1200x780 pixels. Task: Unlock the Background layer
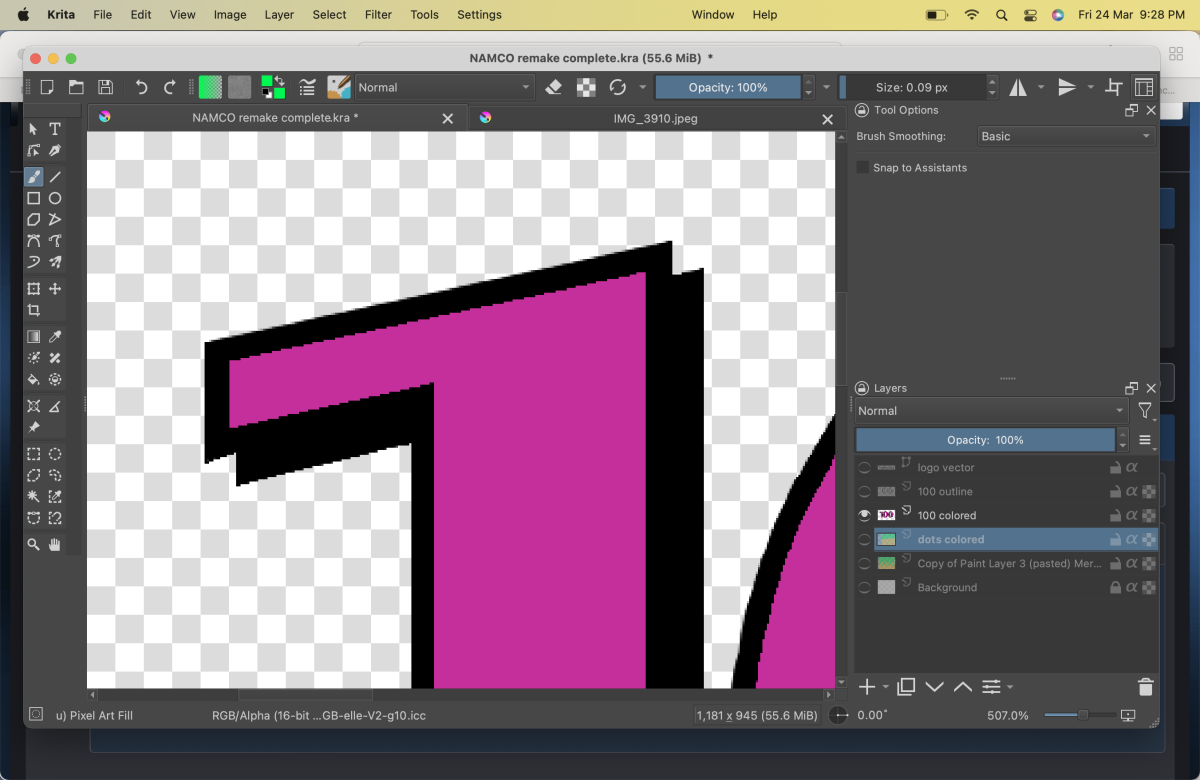click(1115, 588)
